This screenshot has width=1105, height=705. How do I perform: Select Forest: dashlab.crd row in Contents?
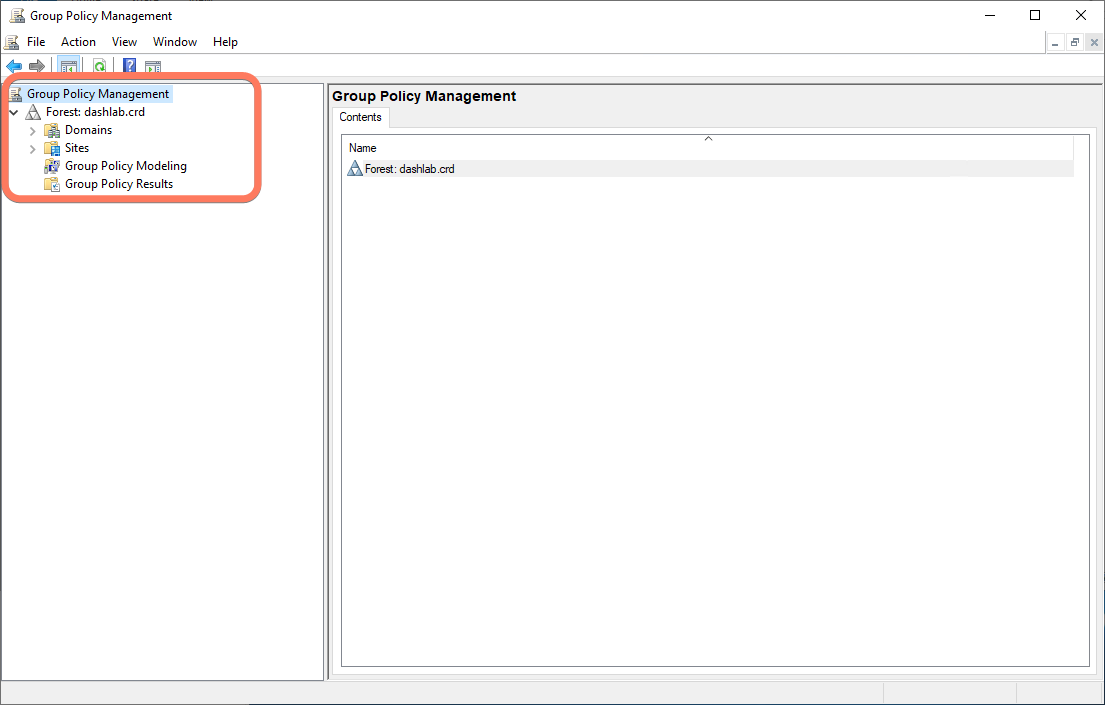point(708,168)
